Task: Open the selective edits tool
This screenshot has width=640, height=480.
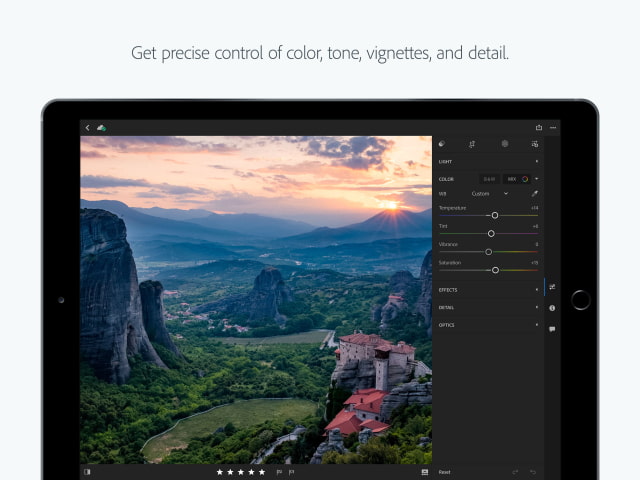Action: tap(535, 144)
